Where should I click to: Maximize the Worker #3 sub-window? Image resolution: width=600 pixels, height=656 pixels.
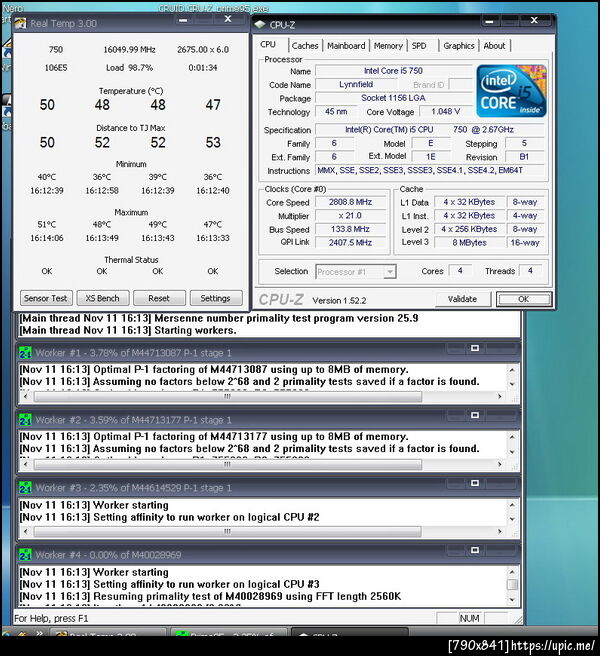click(x=475, y=483)
